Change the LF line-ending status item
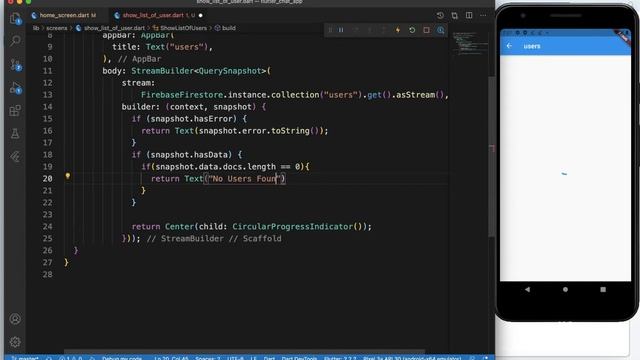Viewport: 640px width, 360px height. pyautogui.click(x=253, y=358)
